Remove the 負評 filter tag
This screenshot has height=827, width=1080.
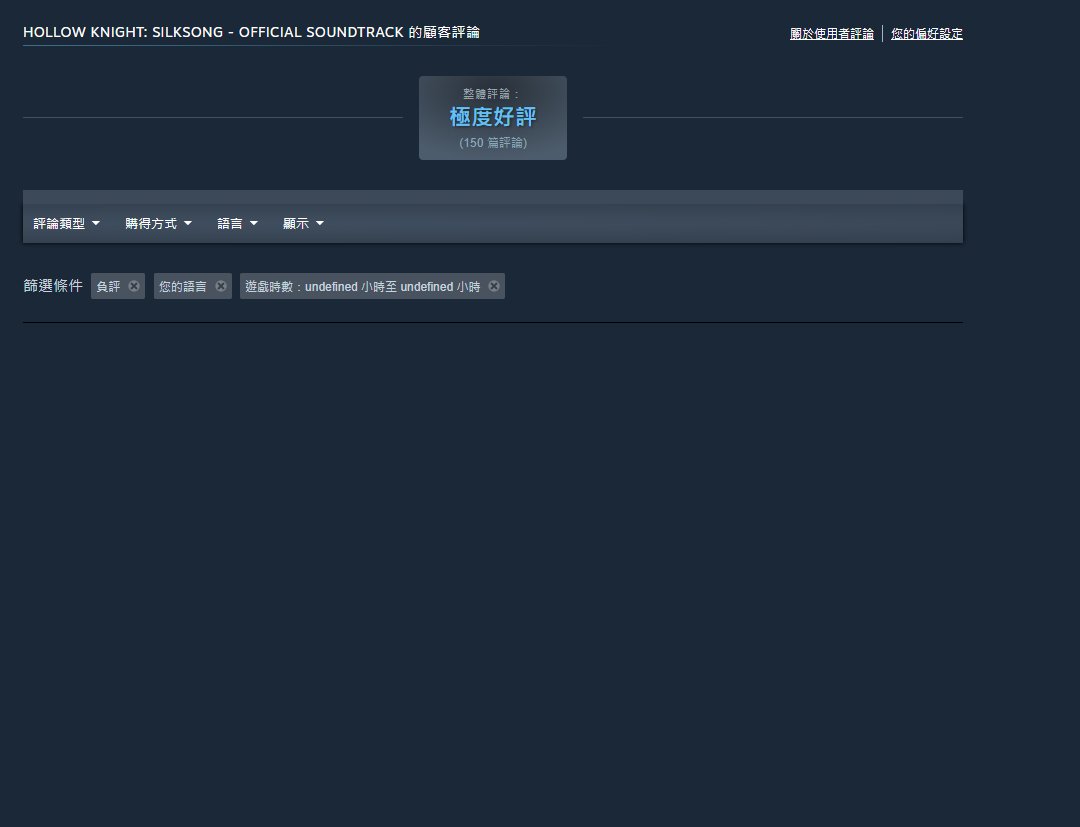[x=134, y=286]
